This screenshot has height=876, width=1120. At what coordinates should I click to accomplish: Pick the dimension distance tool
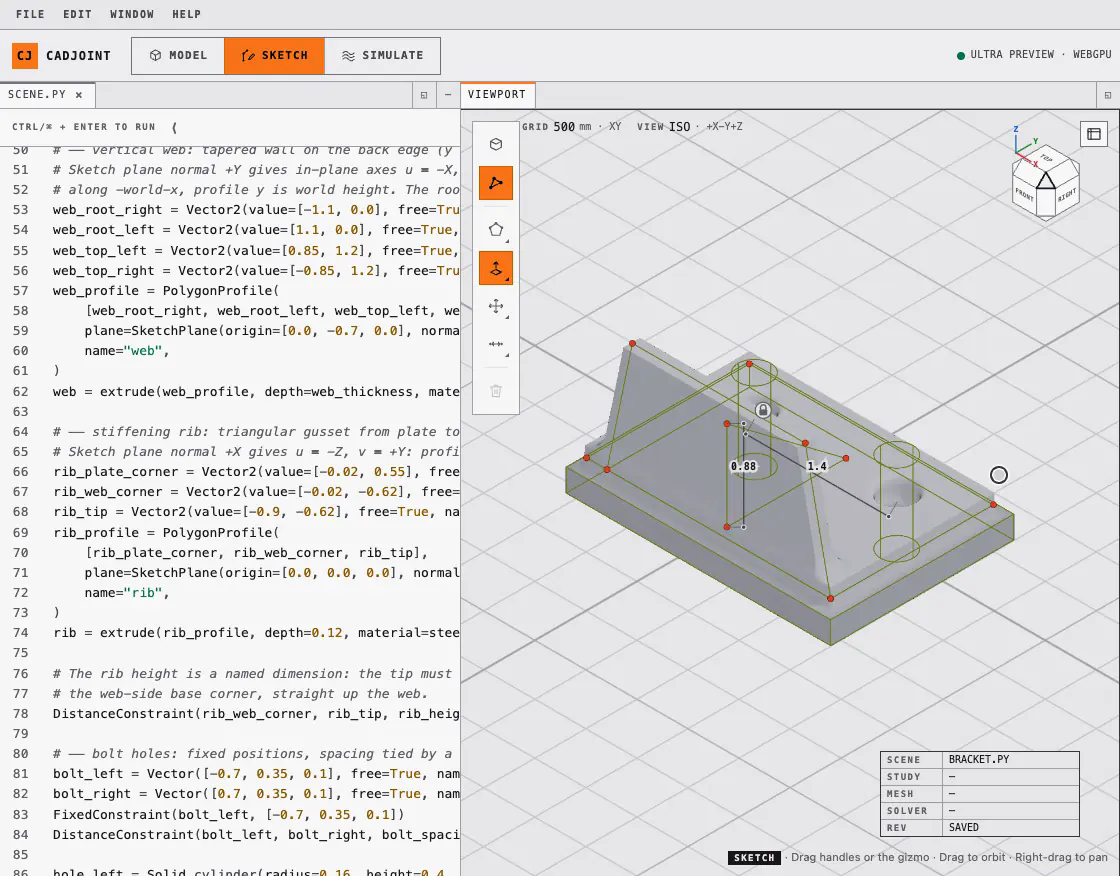pos(496,344)
